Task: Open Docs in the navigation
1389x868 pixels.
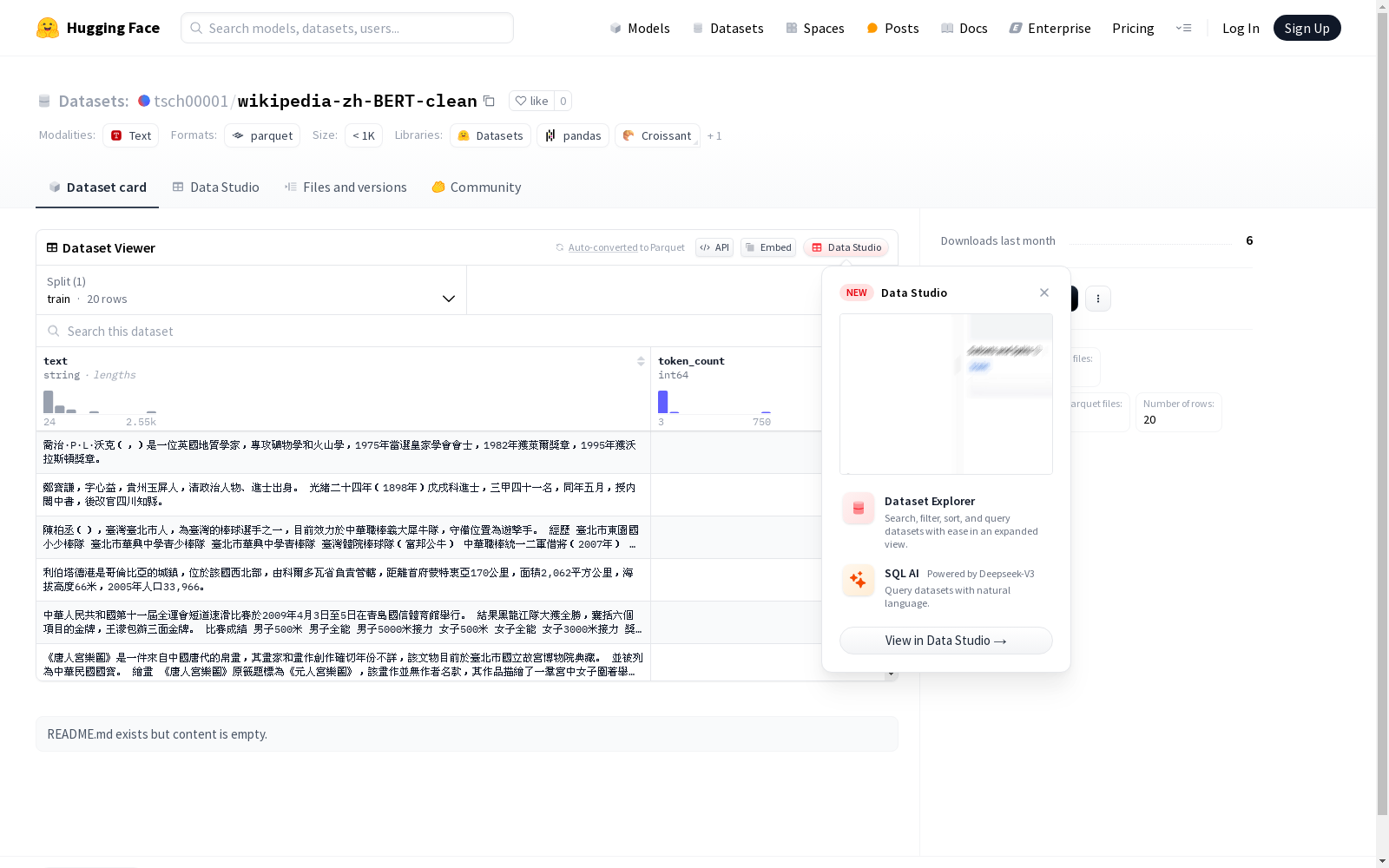Action: tap(964, 28)
